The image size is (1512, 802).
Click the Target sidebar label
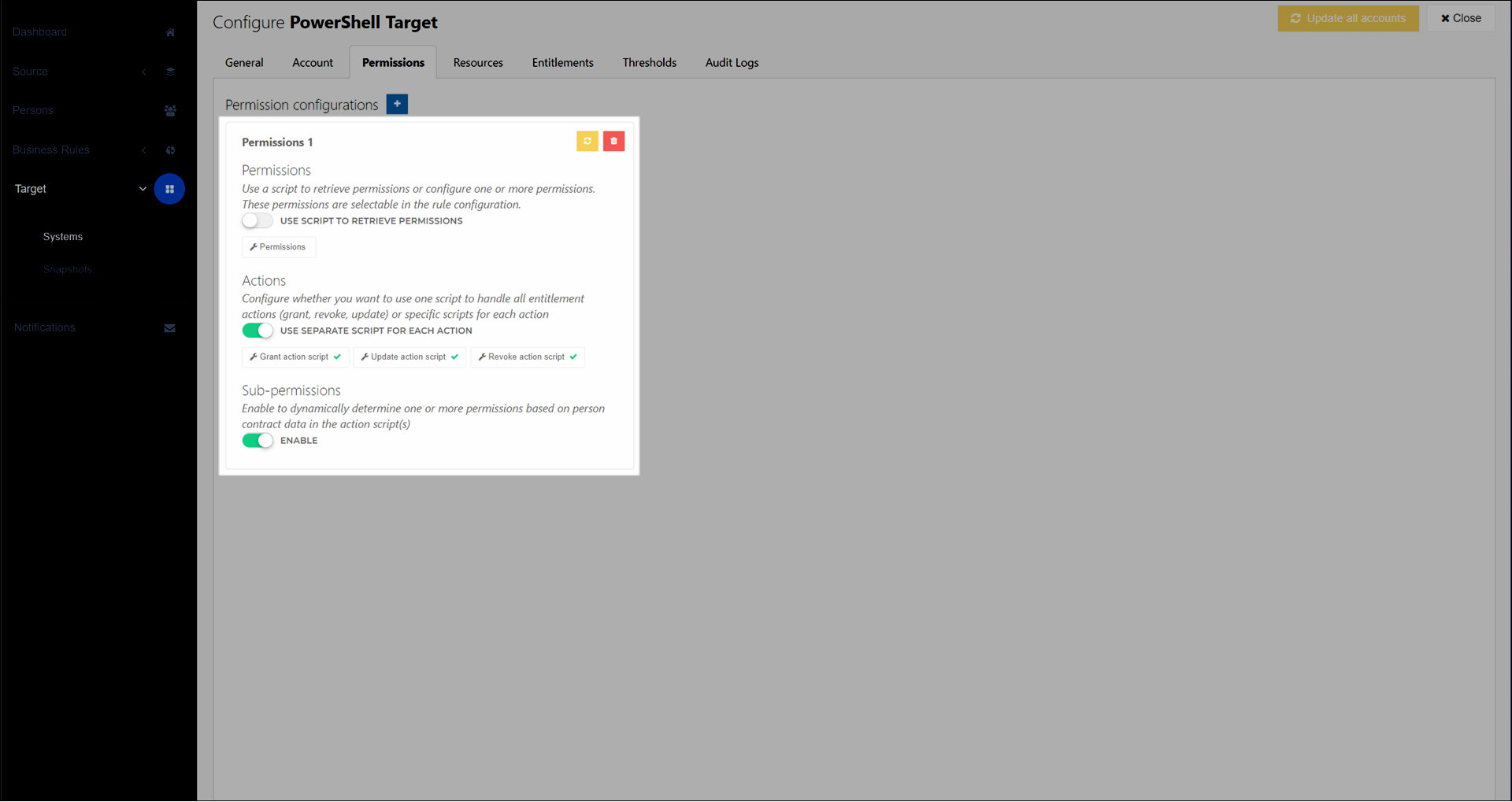[31, 189]
